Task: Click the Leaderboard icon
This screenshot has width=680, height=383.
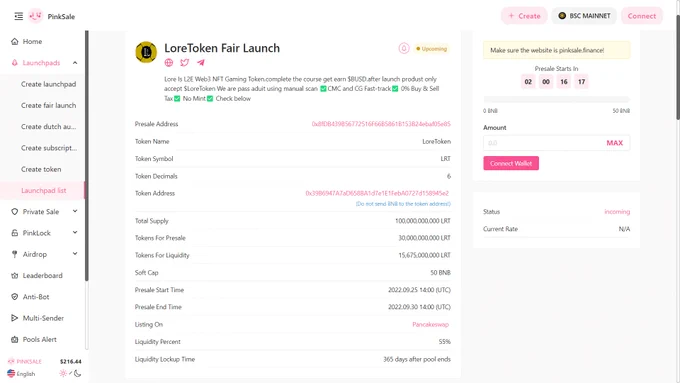Action: click(14, 275)
